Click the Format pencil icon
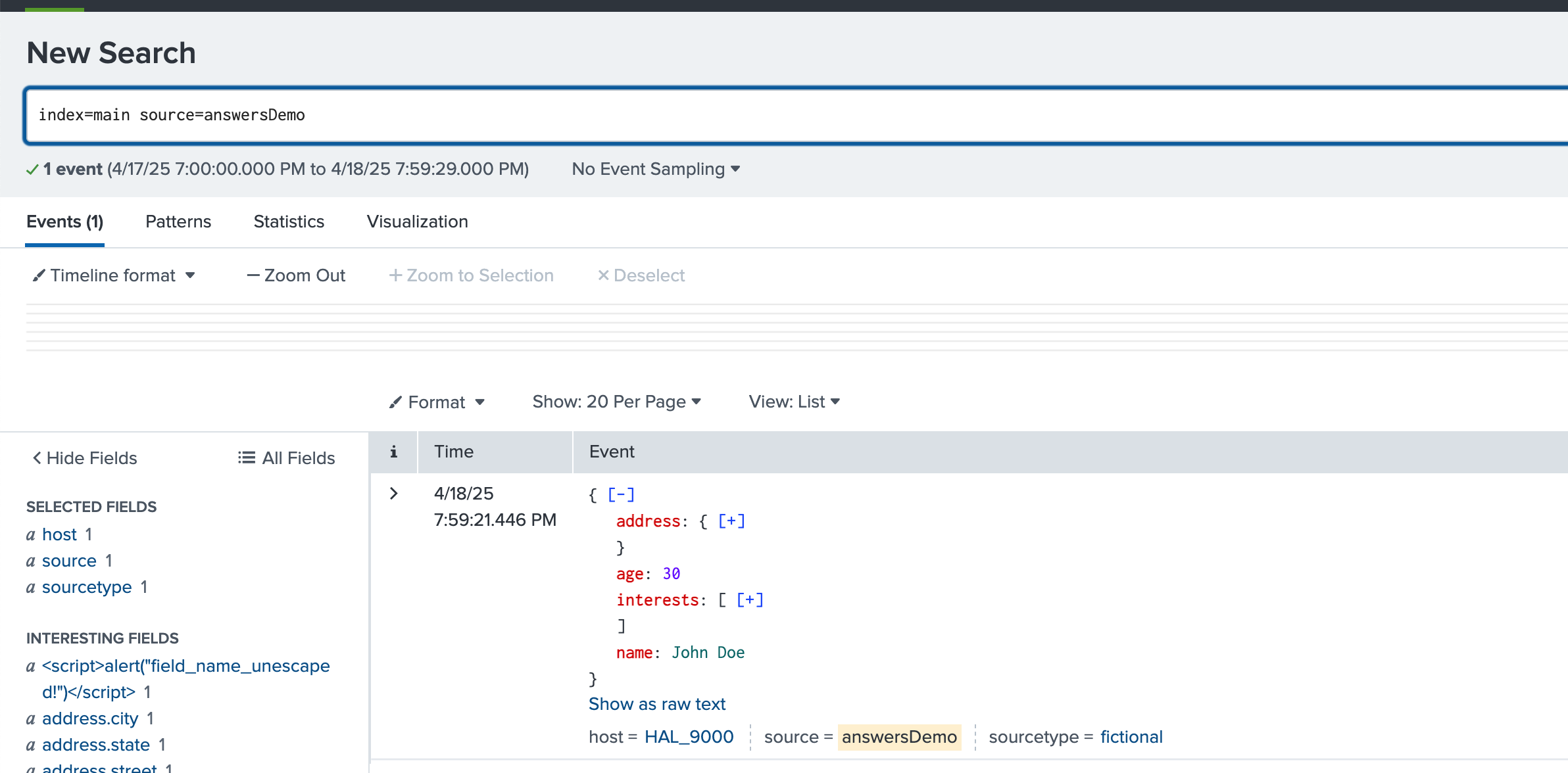Screen dimensions: 1568x773 click(x=395, y=402)
